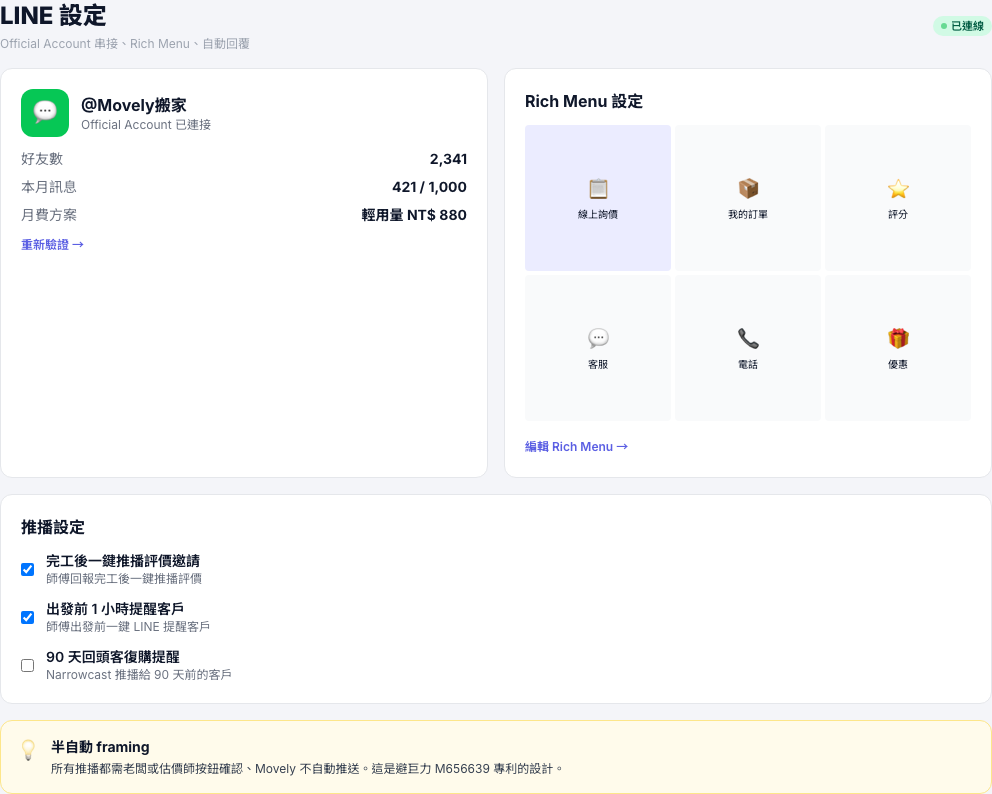Click the 線上詢價 tile label

(598, 214)
